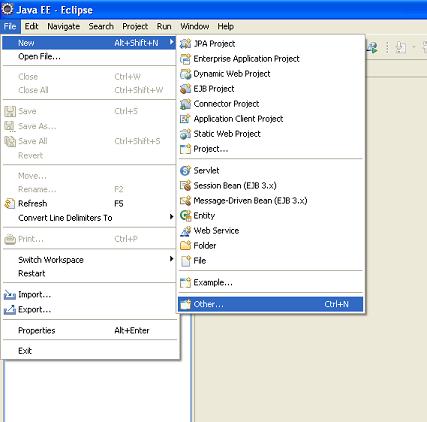Image resolution: width=427 pixels, height=422 pixels.
Task: Open the Window menu
Action: (195, 26)
